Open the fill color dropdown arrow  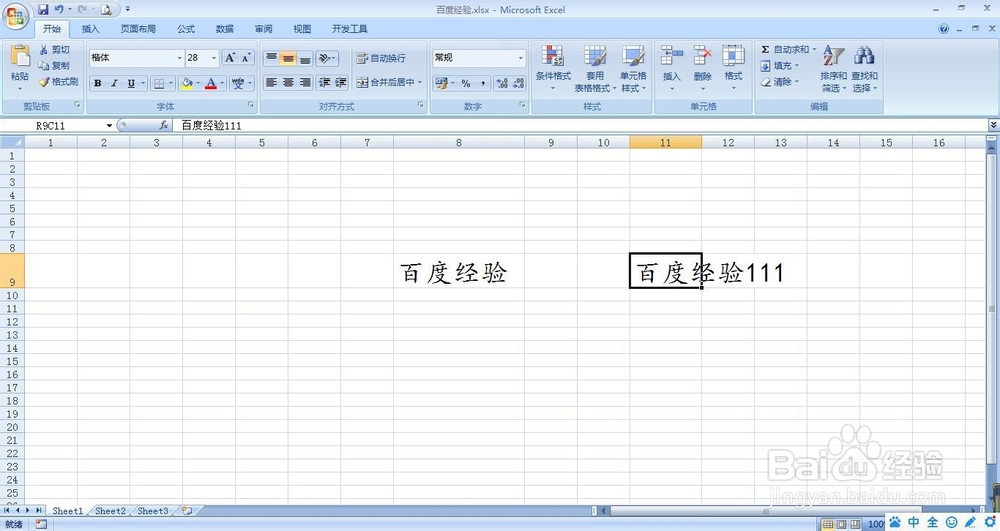click(x=198, y=83)
